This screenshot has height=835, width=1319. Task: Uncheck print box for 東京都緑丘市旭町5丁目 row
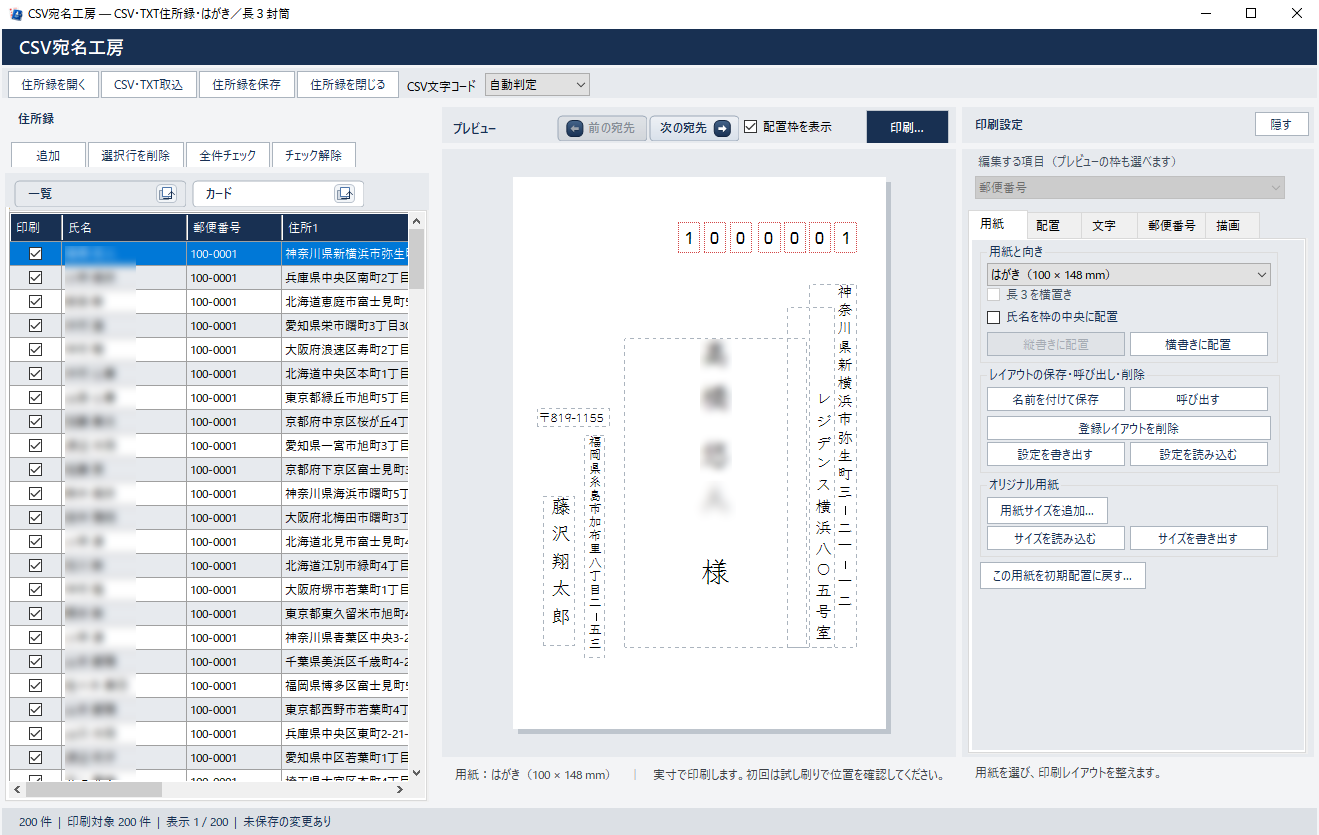35,398
